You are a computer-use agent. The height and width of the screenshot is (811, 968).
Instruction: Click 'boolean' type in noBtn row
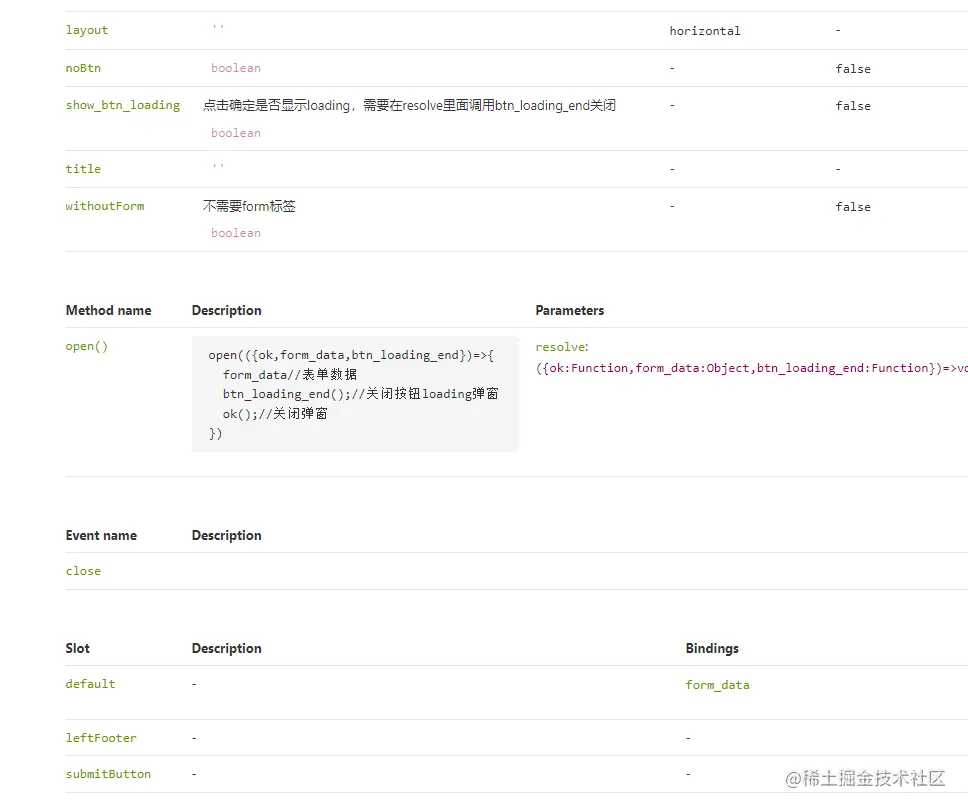pos(236,68)
